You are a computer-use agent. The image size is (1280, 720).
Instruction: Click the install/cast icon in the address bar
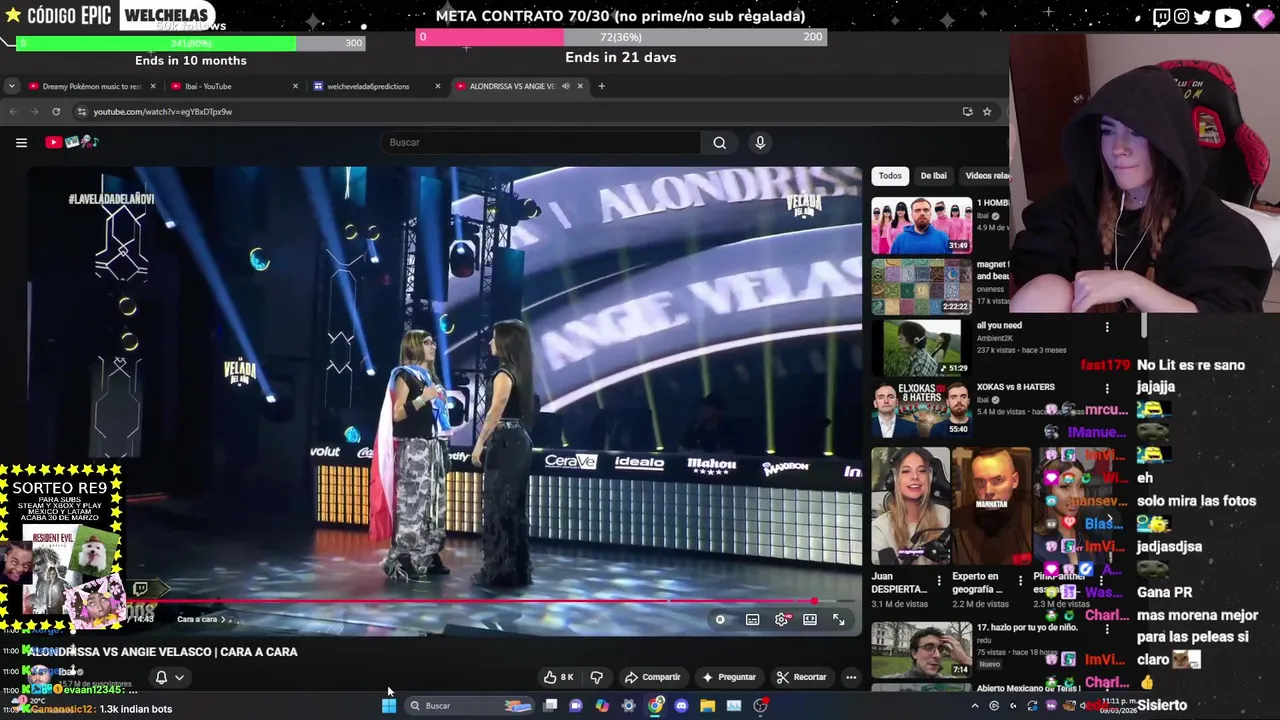(967, 112)
